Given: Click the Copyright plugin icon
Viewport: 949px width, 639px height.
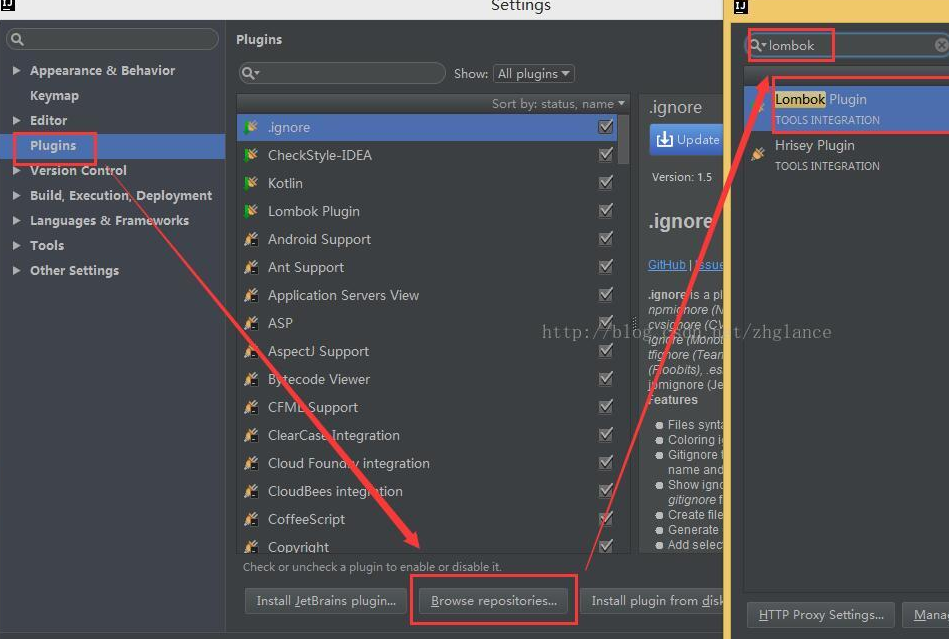Looking at the screenshot, I should 251,546.
